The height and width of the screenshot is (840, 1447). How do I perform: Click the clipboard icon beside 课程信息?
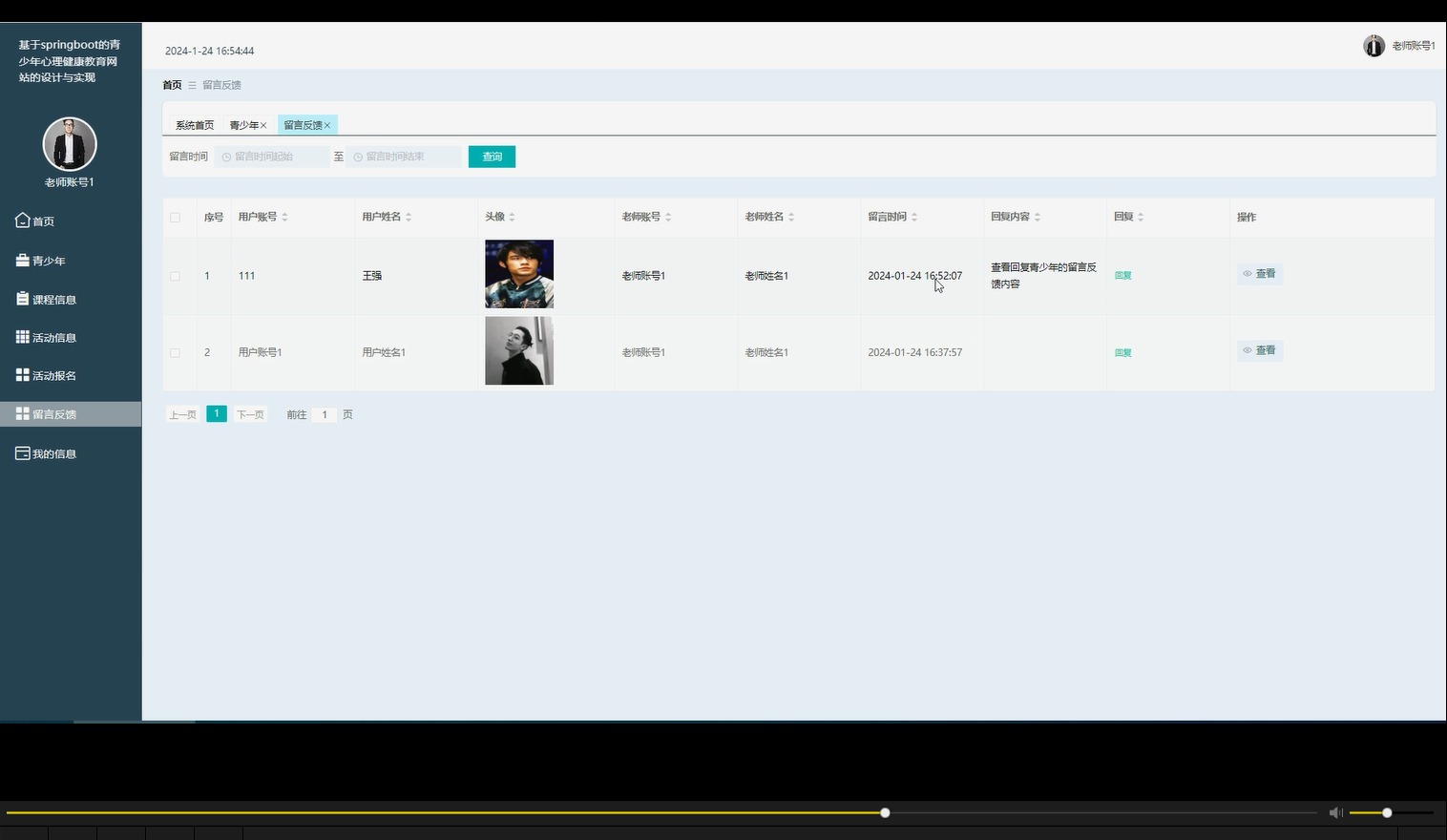click(x=23, y=299)
